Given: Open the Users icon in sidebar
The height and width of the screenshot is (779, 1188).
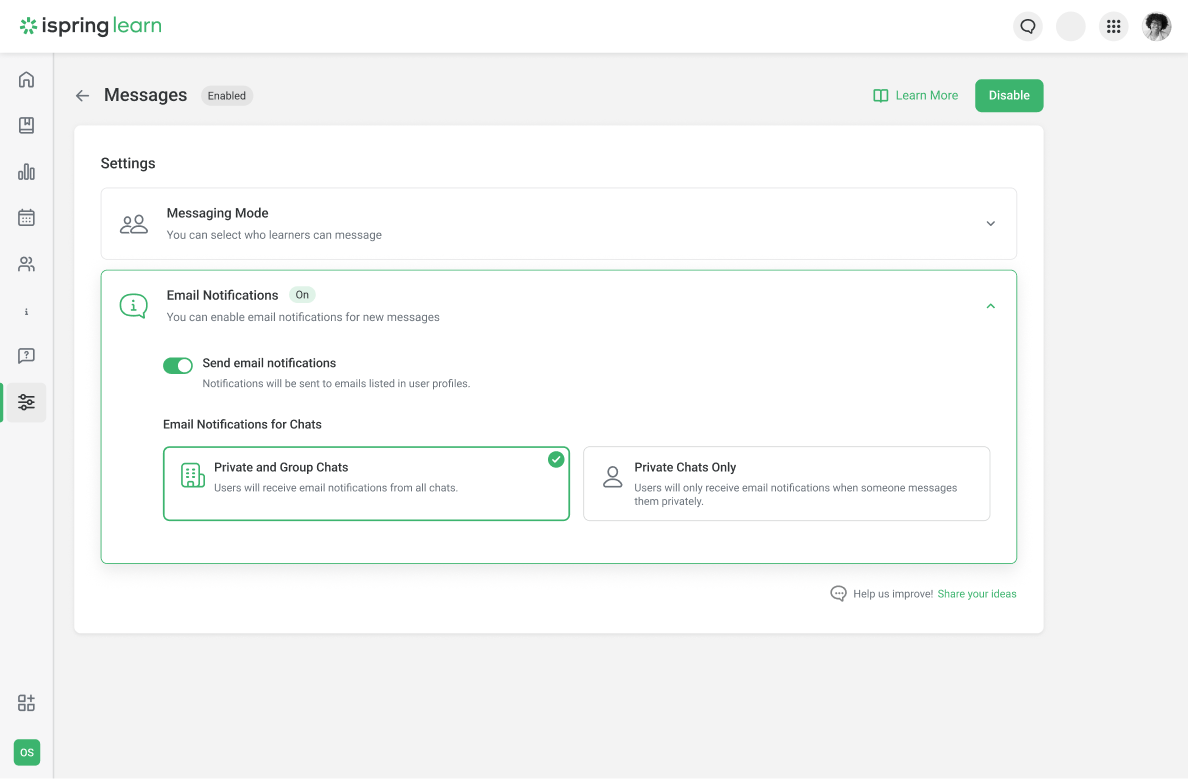Looking at the screenshot, I should click(x=26, y=264).
